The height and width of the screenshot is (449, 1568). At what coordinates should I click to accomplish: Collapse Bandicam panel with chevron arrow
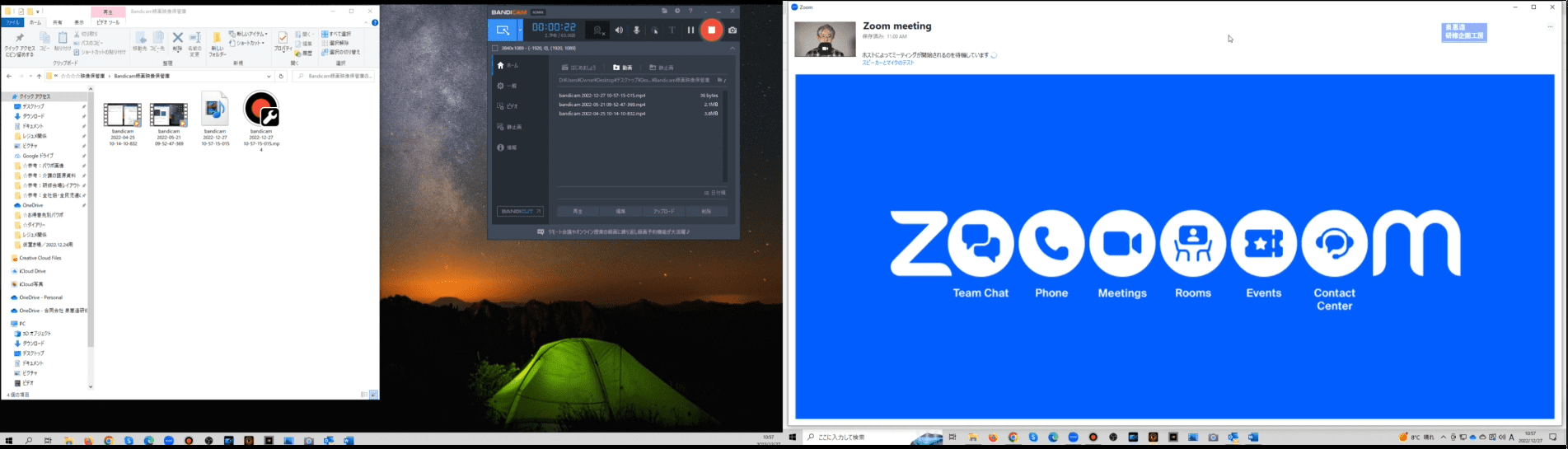pyautogui.click(x=732, y=48)
